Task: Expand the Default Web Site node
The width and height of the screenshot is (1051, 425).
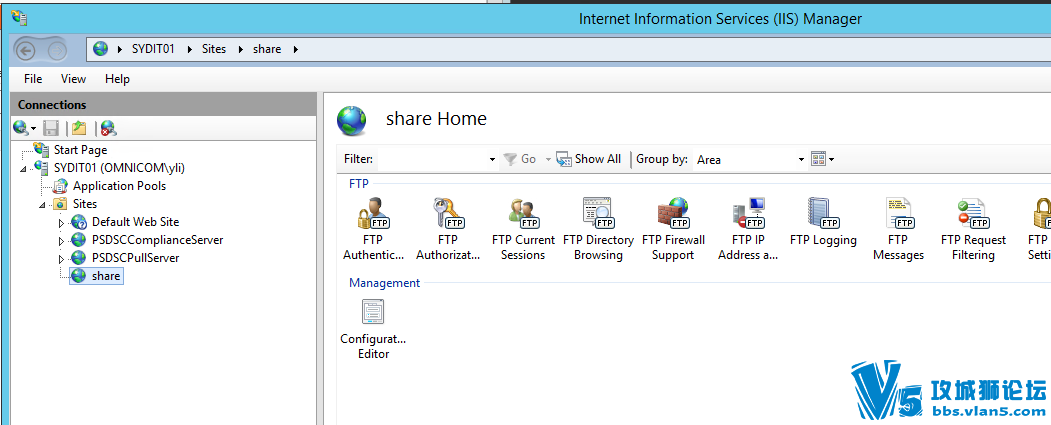Action: point(61,223)
